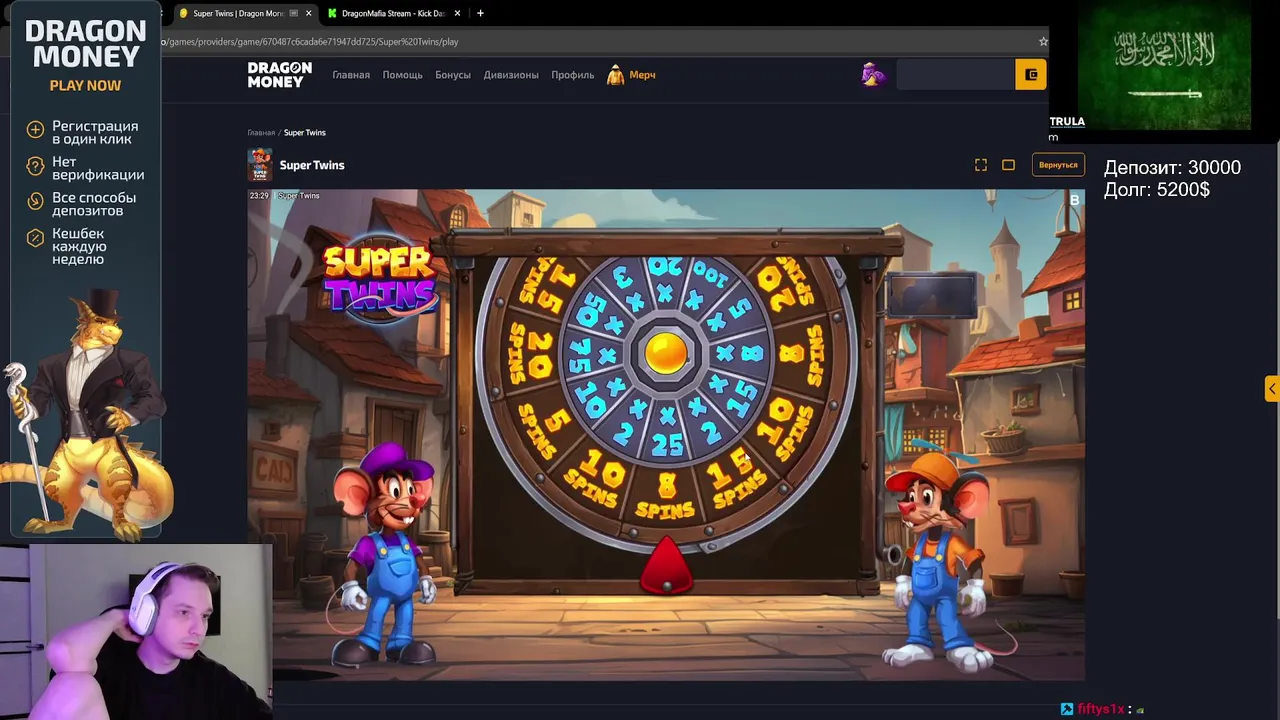Click the Депозит: 30000 overlay text
This screenshot has height=720, width=1280.
click(1172, 168)
